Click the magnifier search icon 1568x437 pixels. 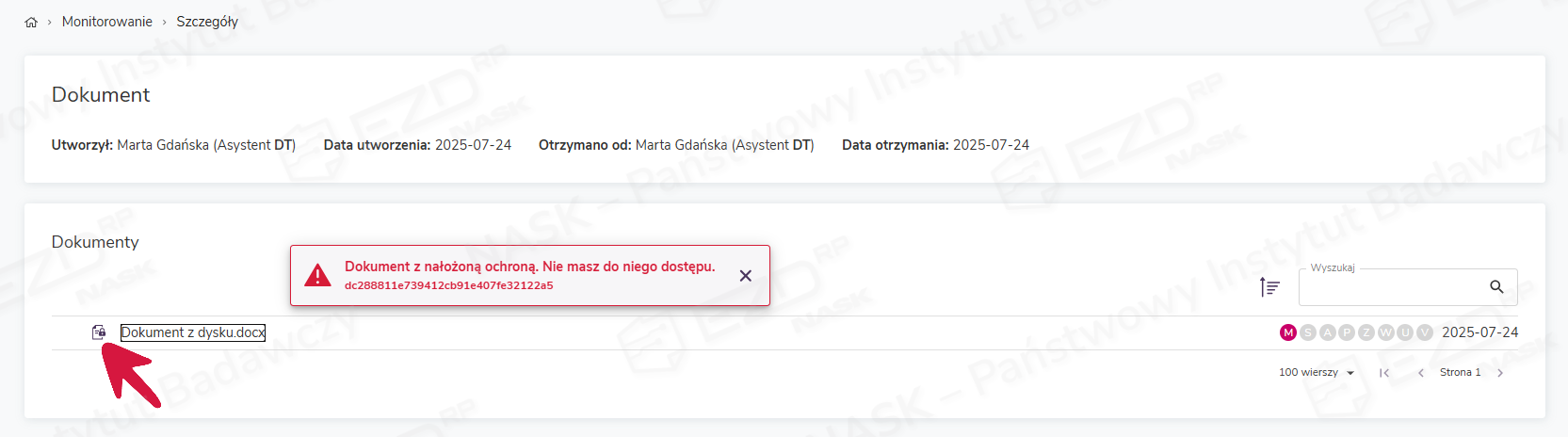click(x=1496, y=287)
